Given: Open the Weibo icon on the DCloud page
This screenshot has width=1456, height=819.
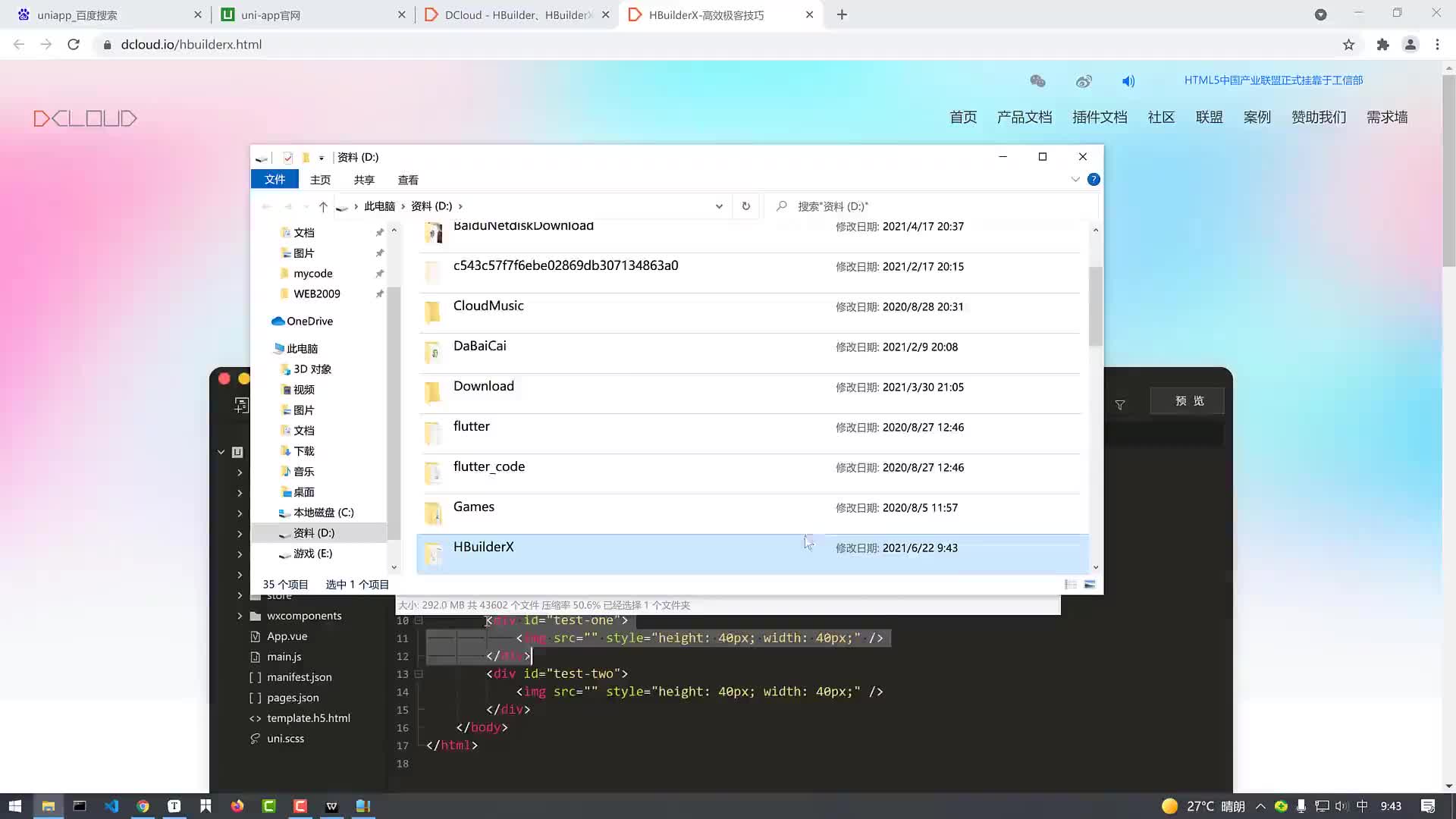Looking at the screenshot, I should click(x=1084, y=80).
